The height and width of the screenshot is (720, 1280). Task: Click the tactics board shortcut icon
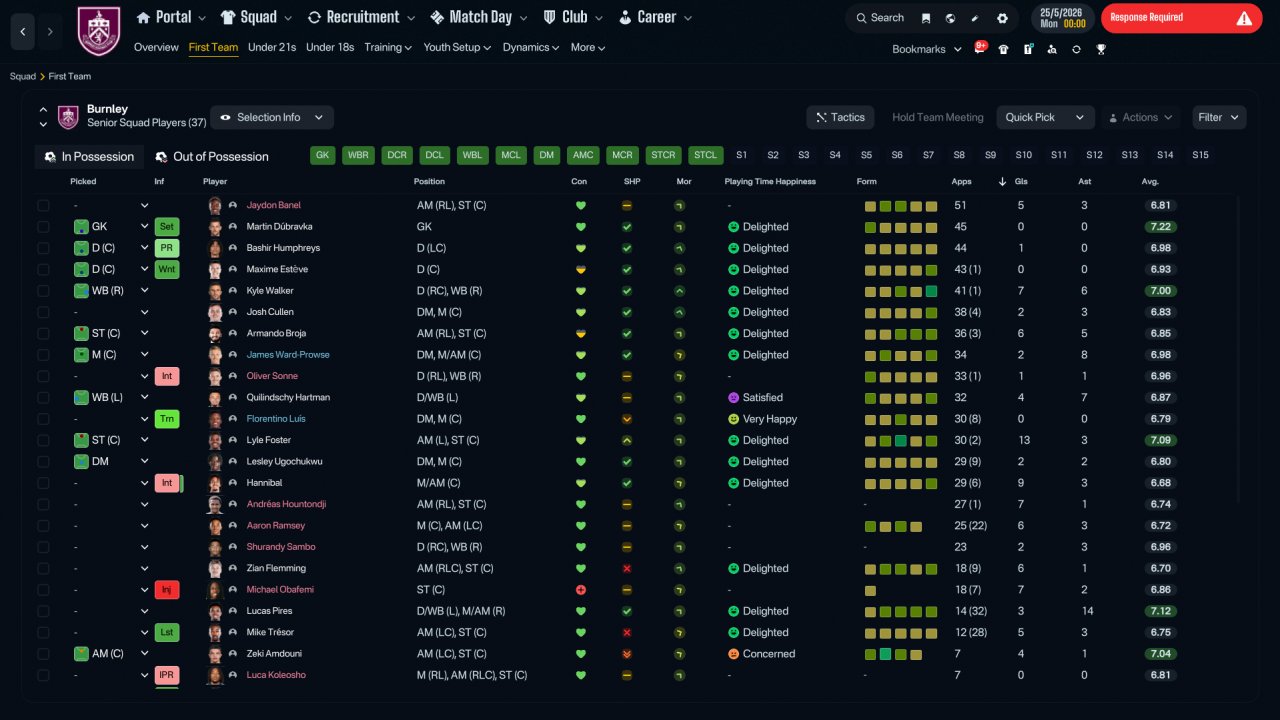(1028, 49)
